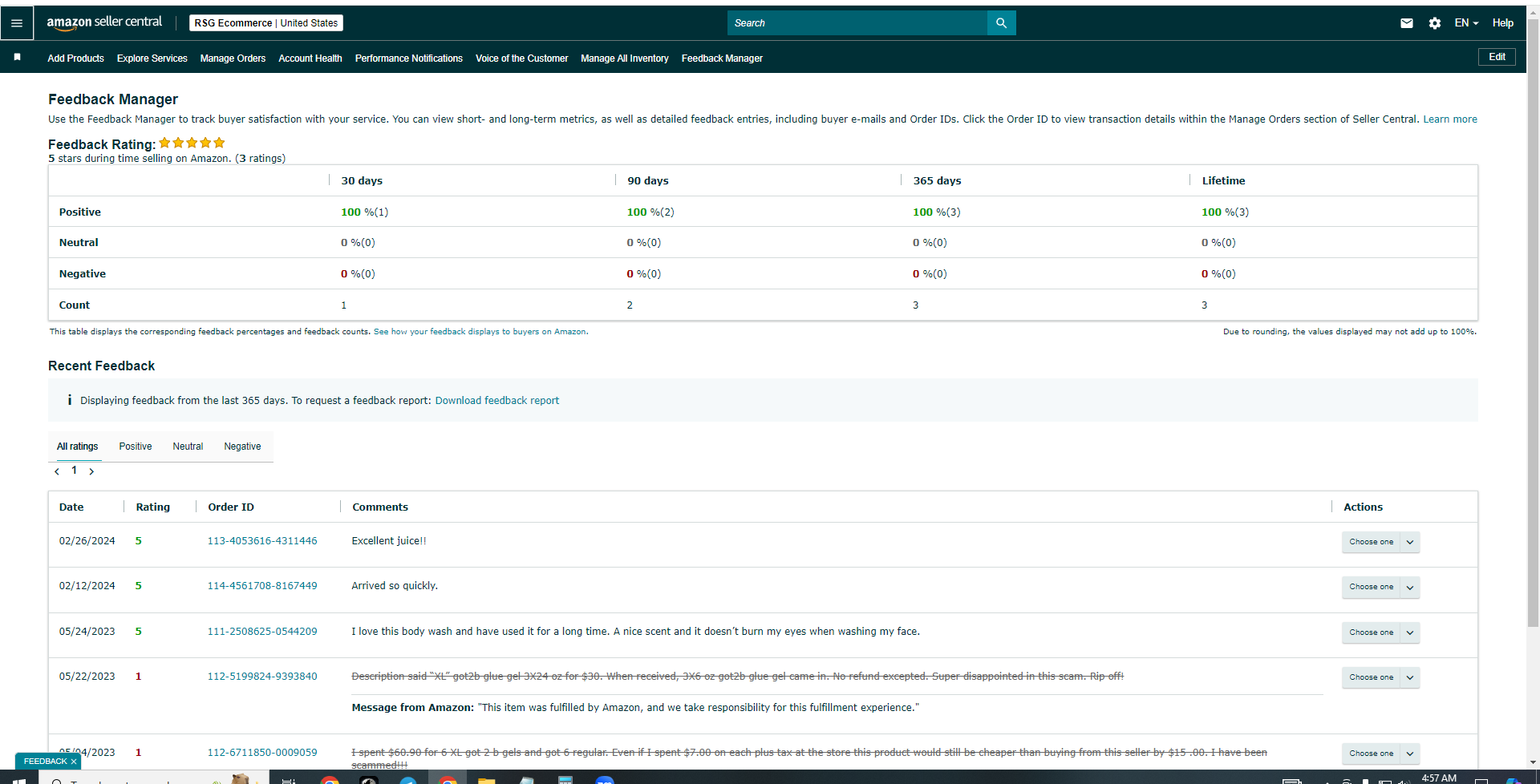Click the bookmark icon in navigation bar

[x=17, y=58]
